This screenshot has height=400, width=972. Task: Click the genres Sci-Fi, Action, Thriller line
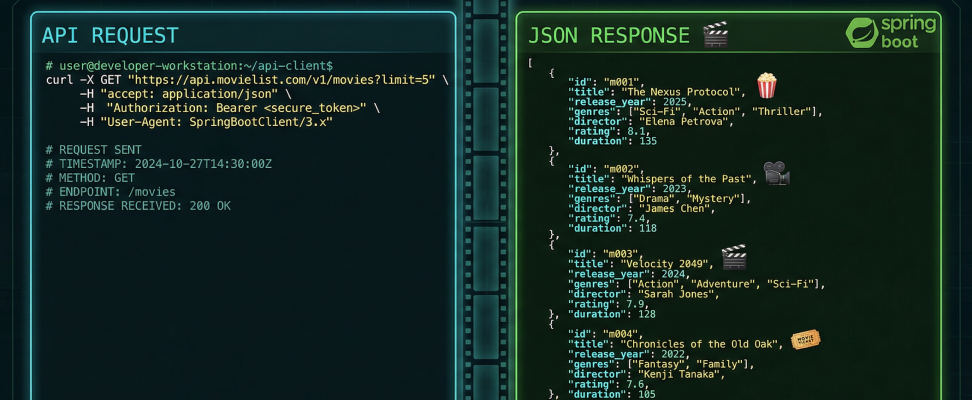point(696,112)
